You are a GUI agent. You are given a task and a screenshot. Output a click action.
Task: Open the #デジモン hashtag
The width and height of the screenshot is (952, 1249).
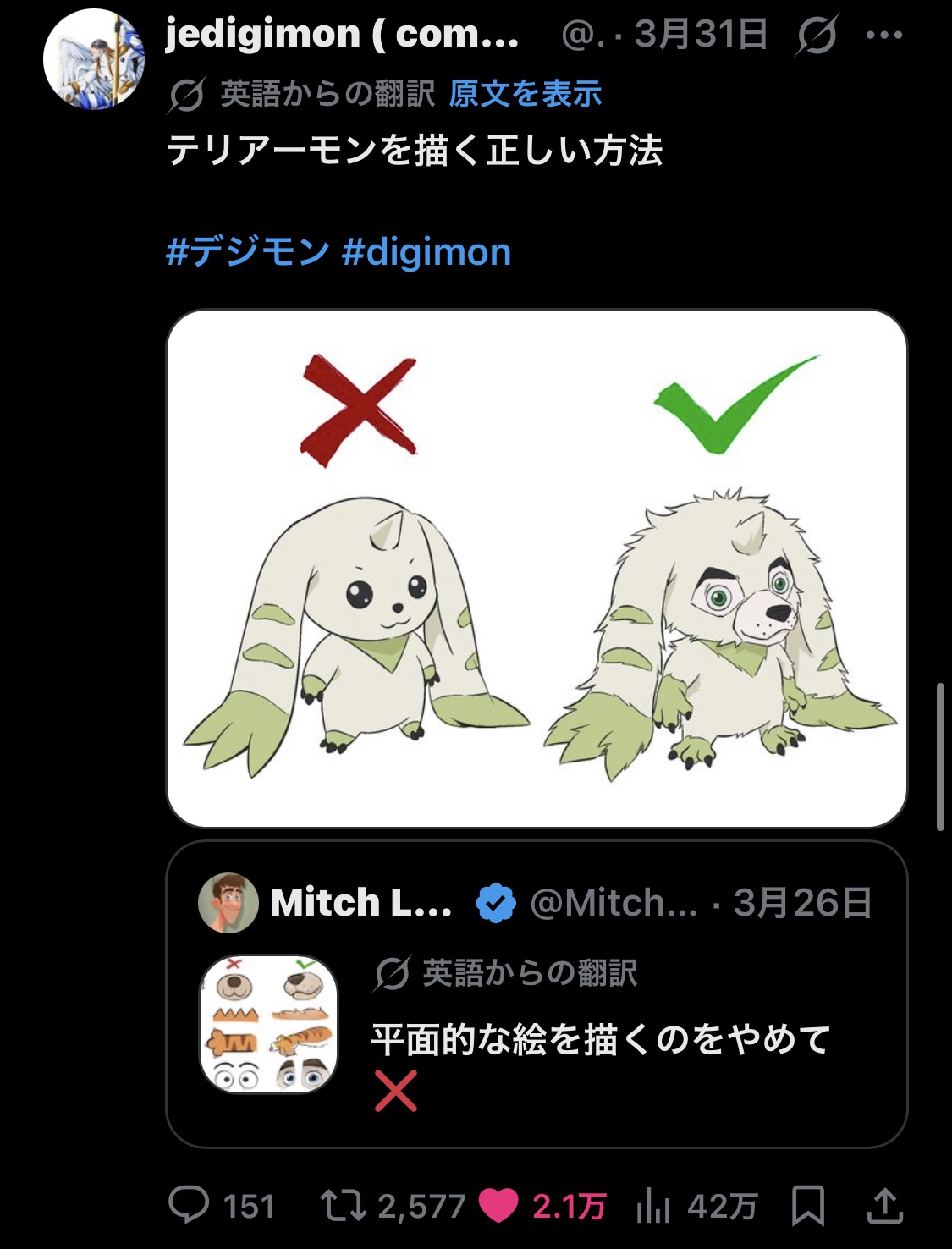[248, 252]
